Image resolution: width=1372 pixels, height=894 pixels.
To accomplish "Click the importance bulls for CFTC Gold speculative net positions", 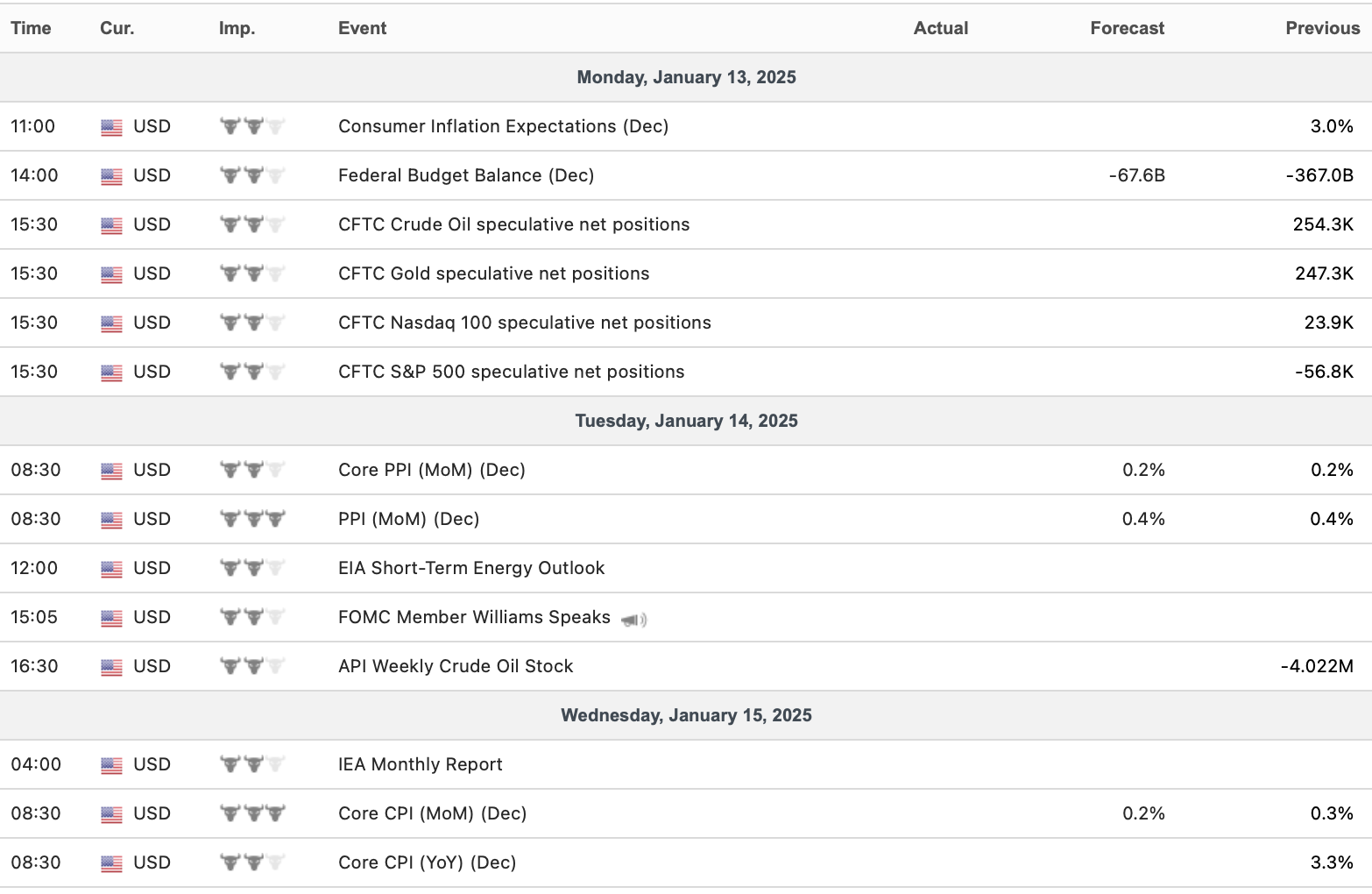I will (x=252, y=273).
